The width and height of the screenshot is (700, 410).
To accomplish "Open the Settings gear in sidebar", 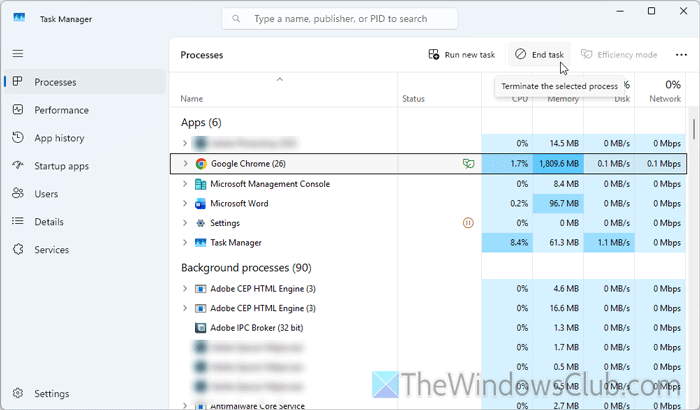I will click(x=18, y=393).
